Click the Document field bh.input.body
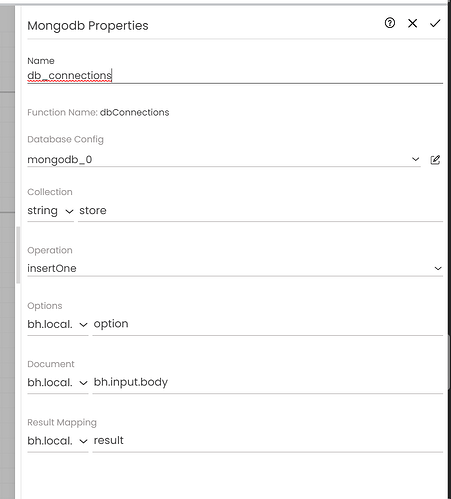This screenshot has width=451, height=499. tap(268, 382)
